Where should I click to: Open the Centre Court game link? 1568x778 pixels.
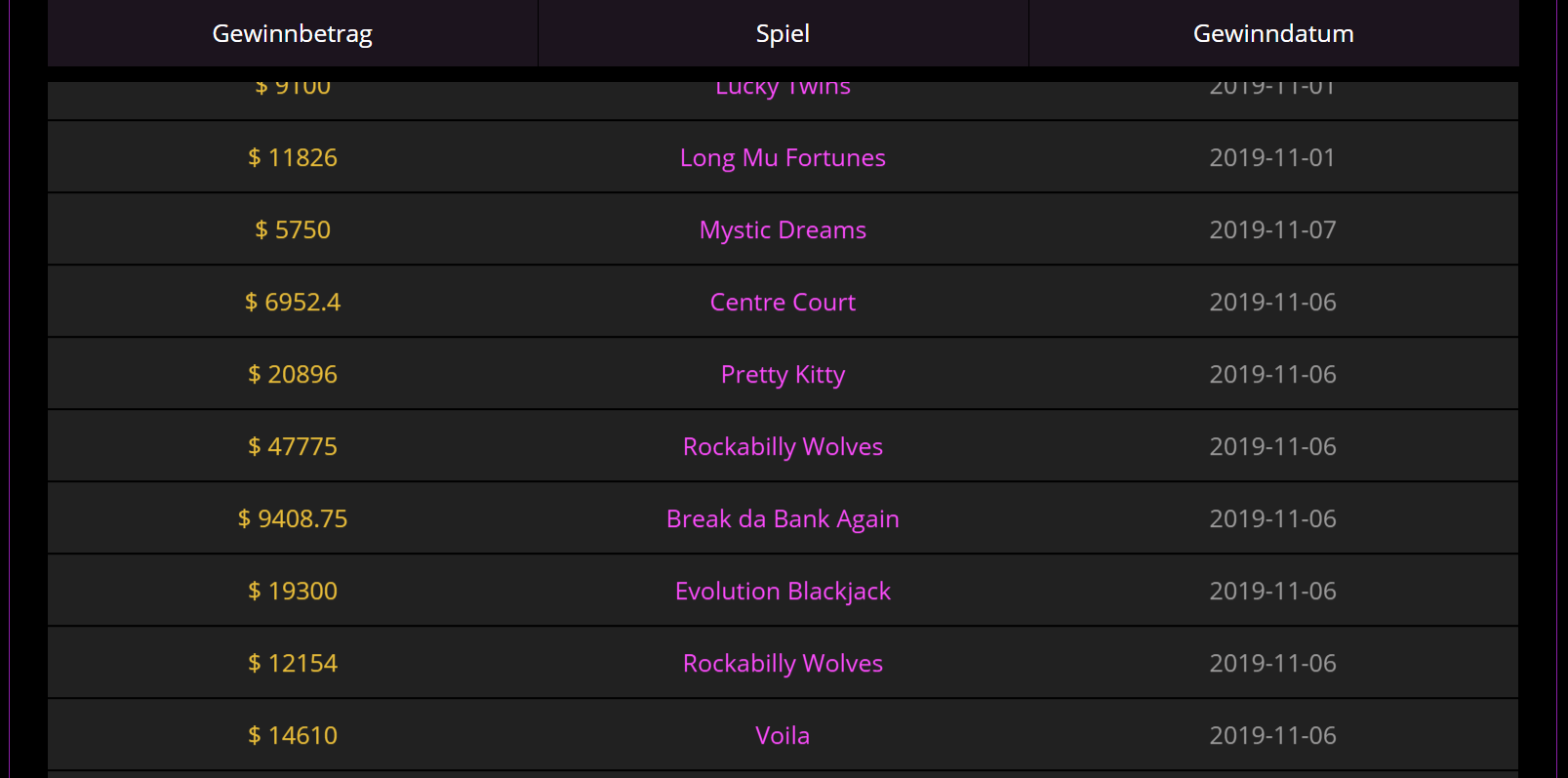783,303
